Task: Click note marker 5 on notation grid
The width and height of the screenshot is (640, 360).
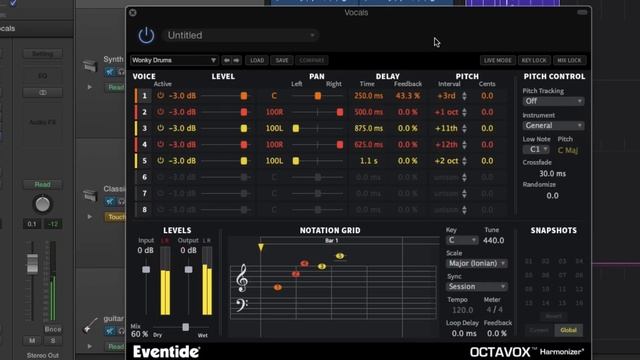Action: tap(340, 256)
